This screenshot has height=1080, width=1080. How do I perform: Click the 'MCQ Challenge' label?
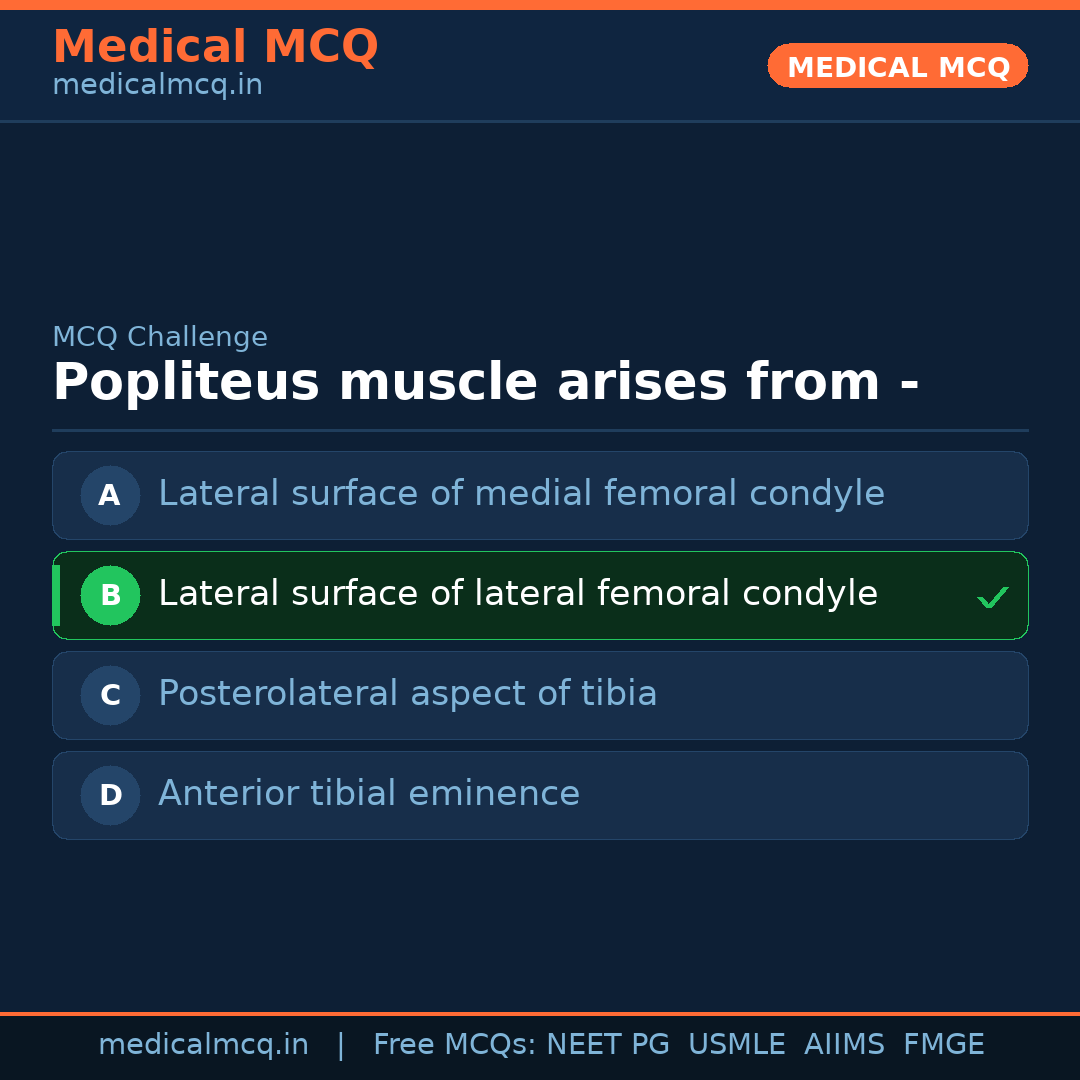[x=160, y=337]
